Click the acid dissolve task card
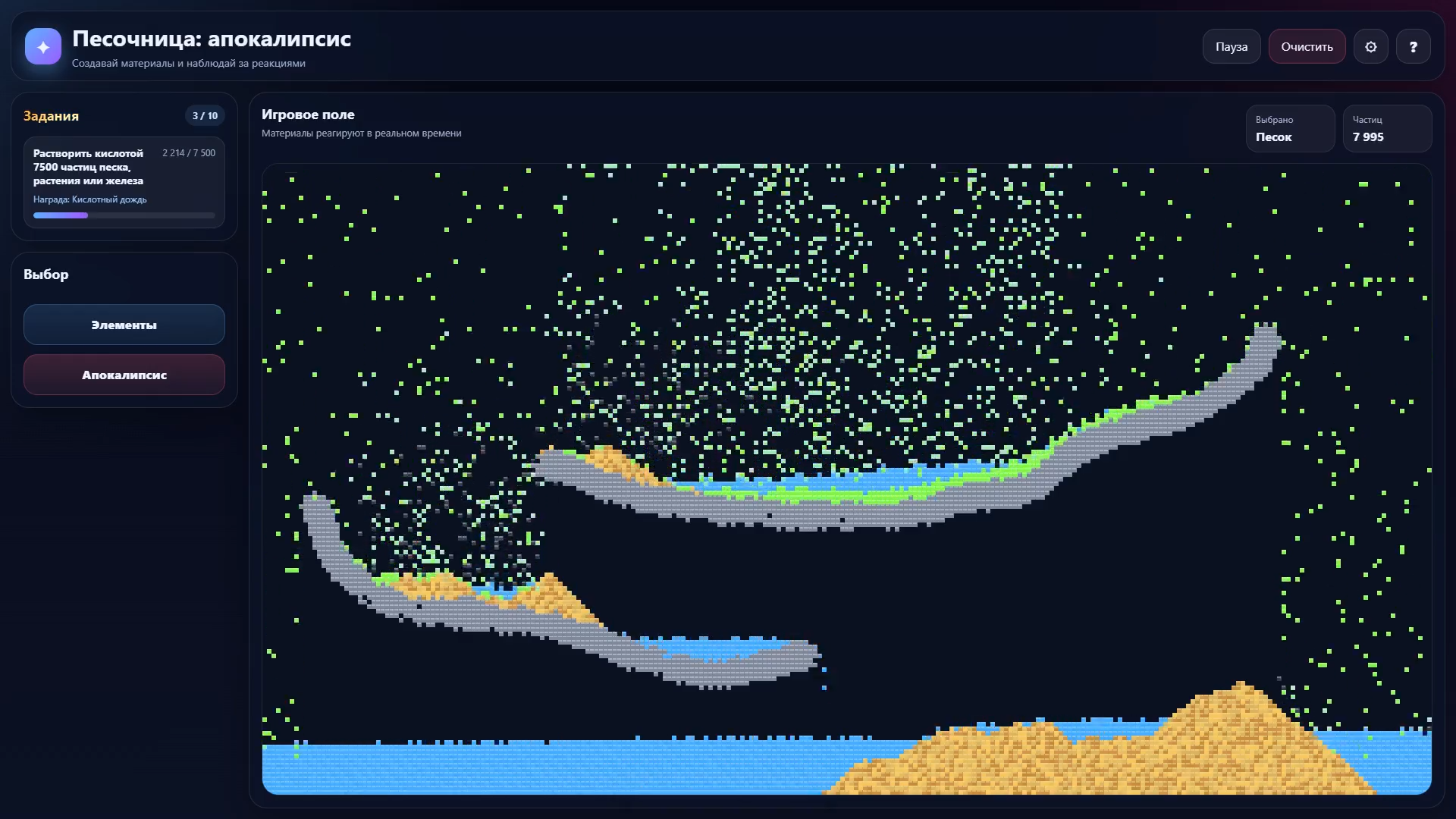This screenshot has height=819, width=1456. [124, 182]
